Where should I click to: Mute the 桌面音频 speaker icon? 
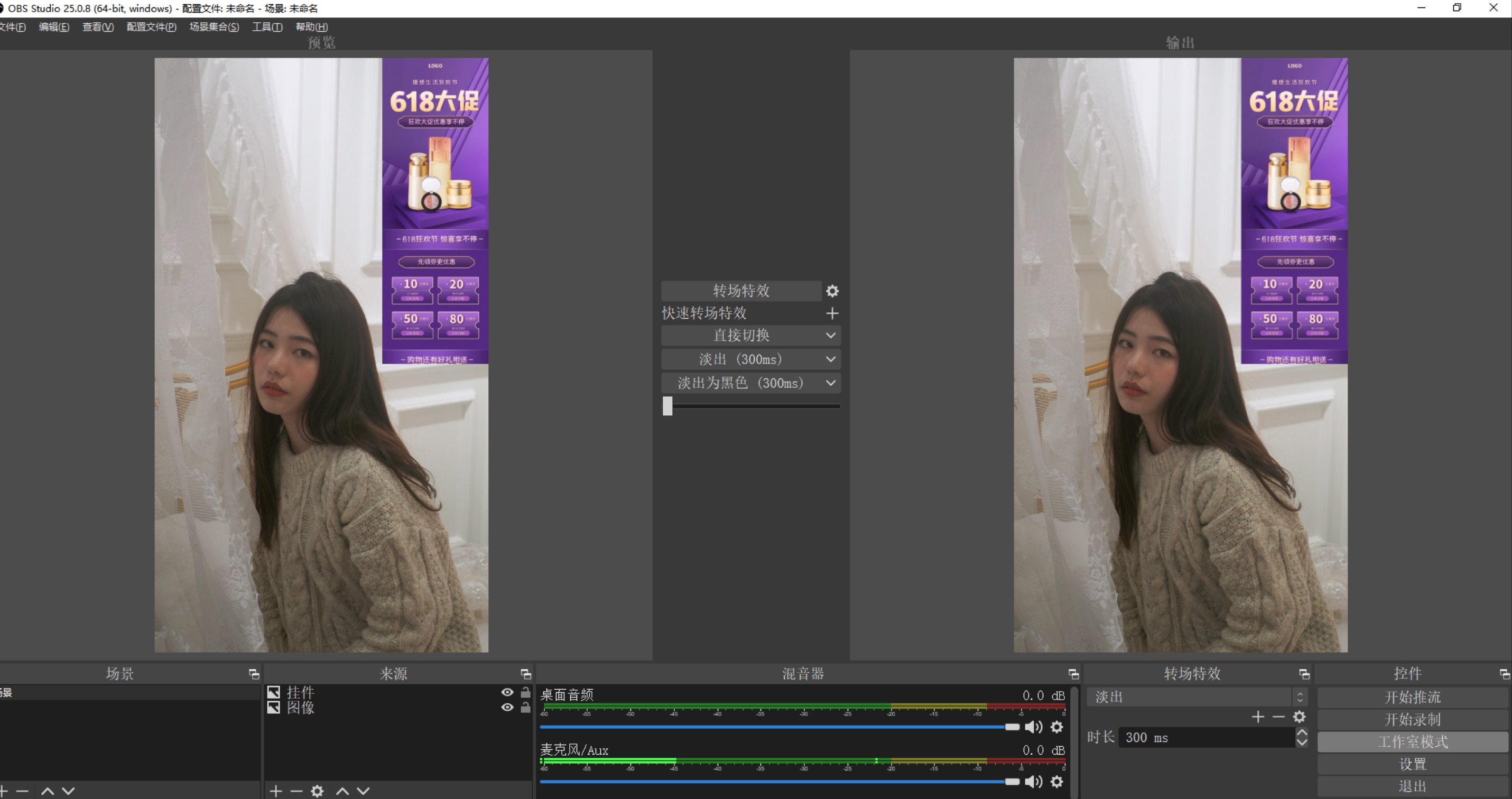(x=1033, y=727)
